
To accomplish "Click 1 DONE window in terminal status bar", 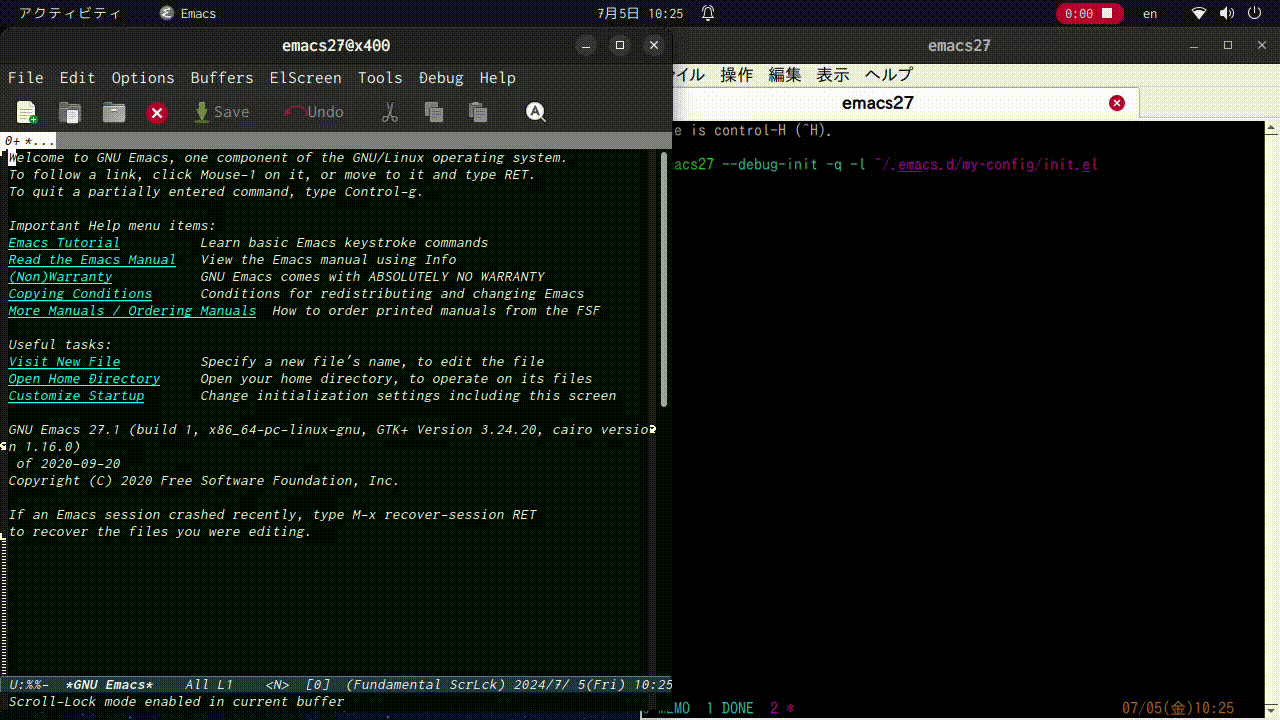I will 730,708.
